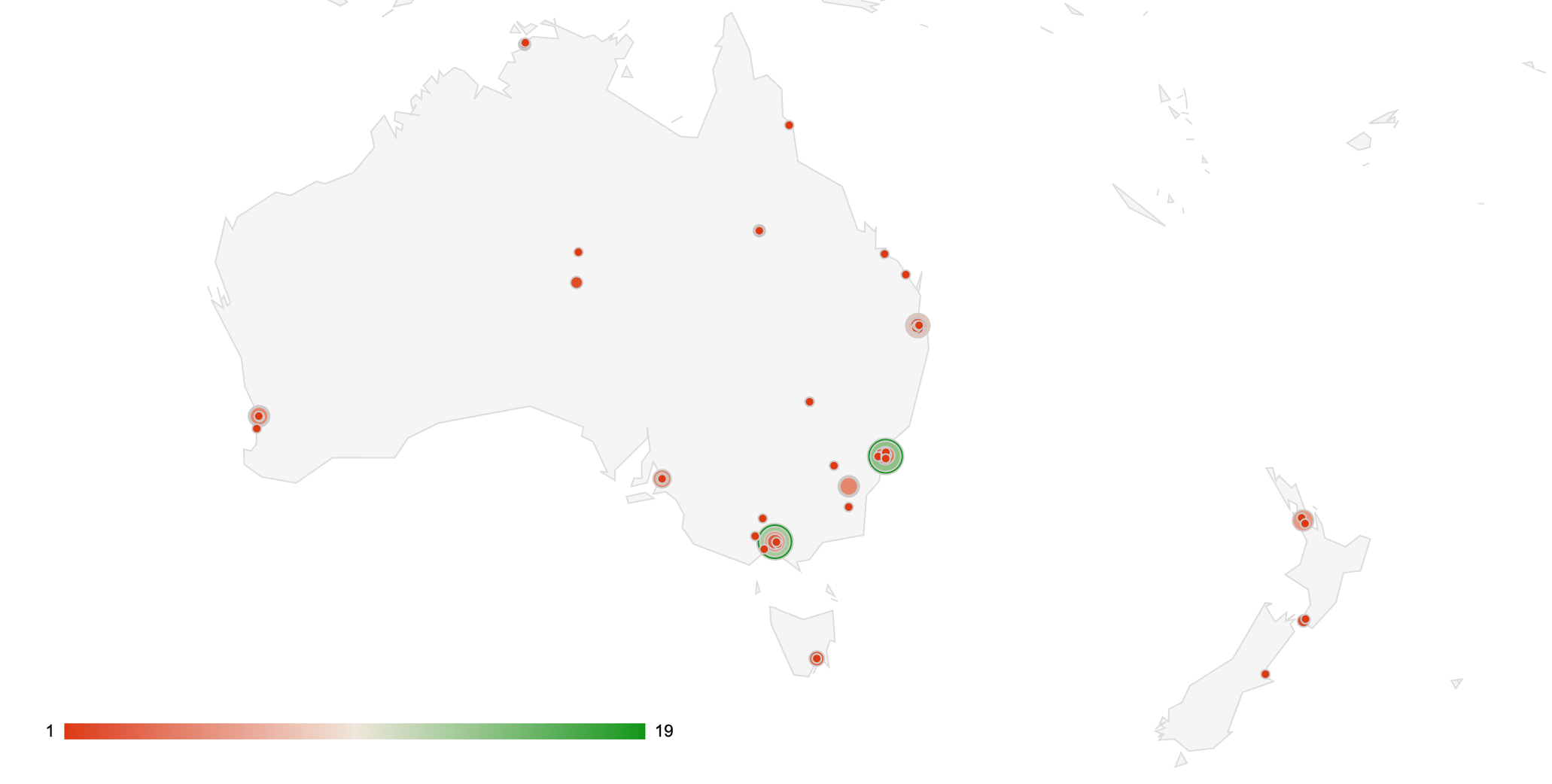The image size is (1552, 784).
Task: Select the Hobart marker in Tasmania
Action: click(x=817, y=658)
